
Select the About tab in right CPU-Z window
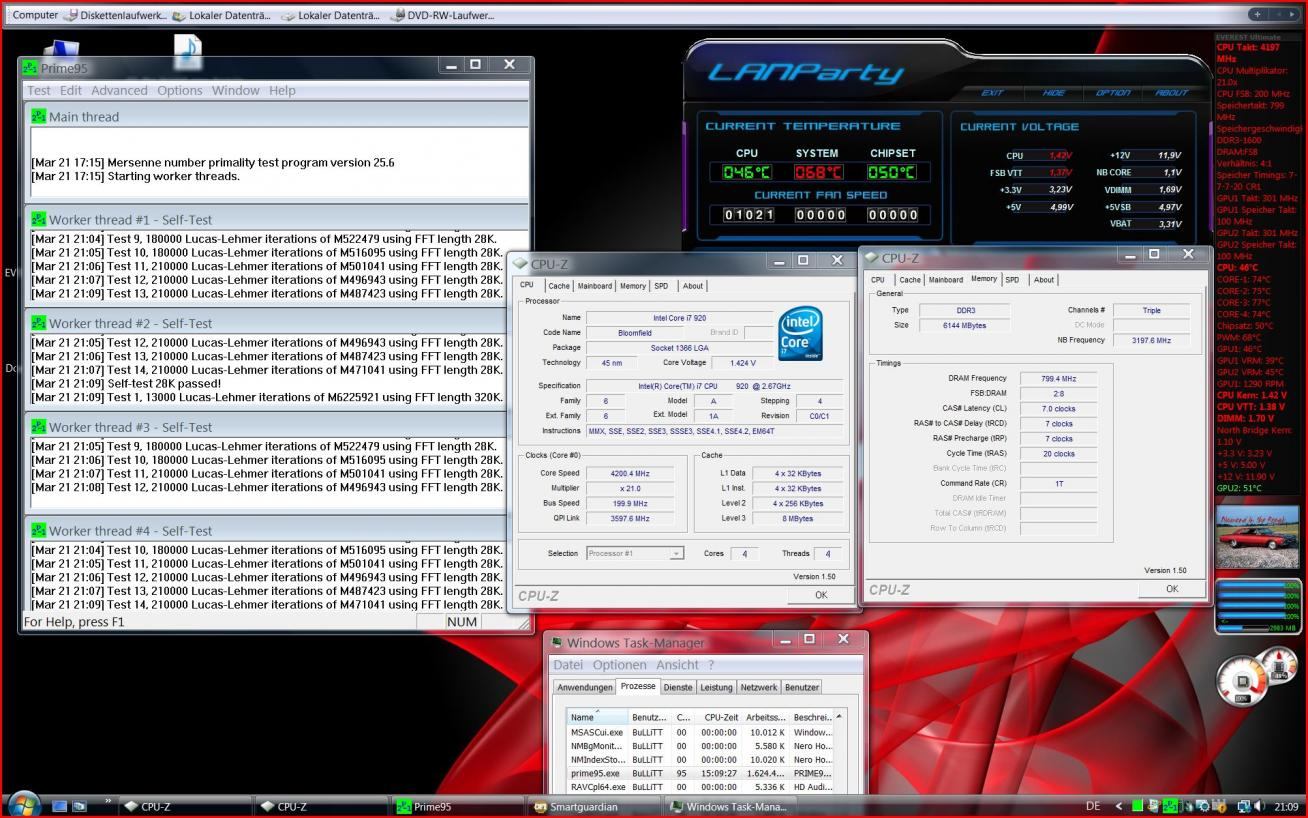point(1044,280)
